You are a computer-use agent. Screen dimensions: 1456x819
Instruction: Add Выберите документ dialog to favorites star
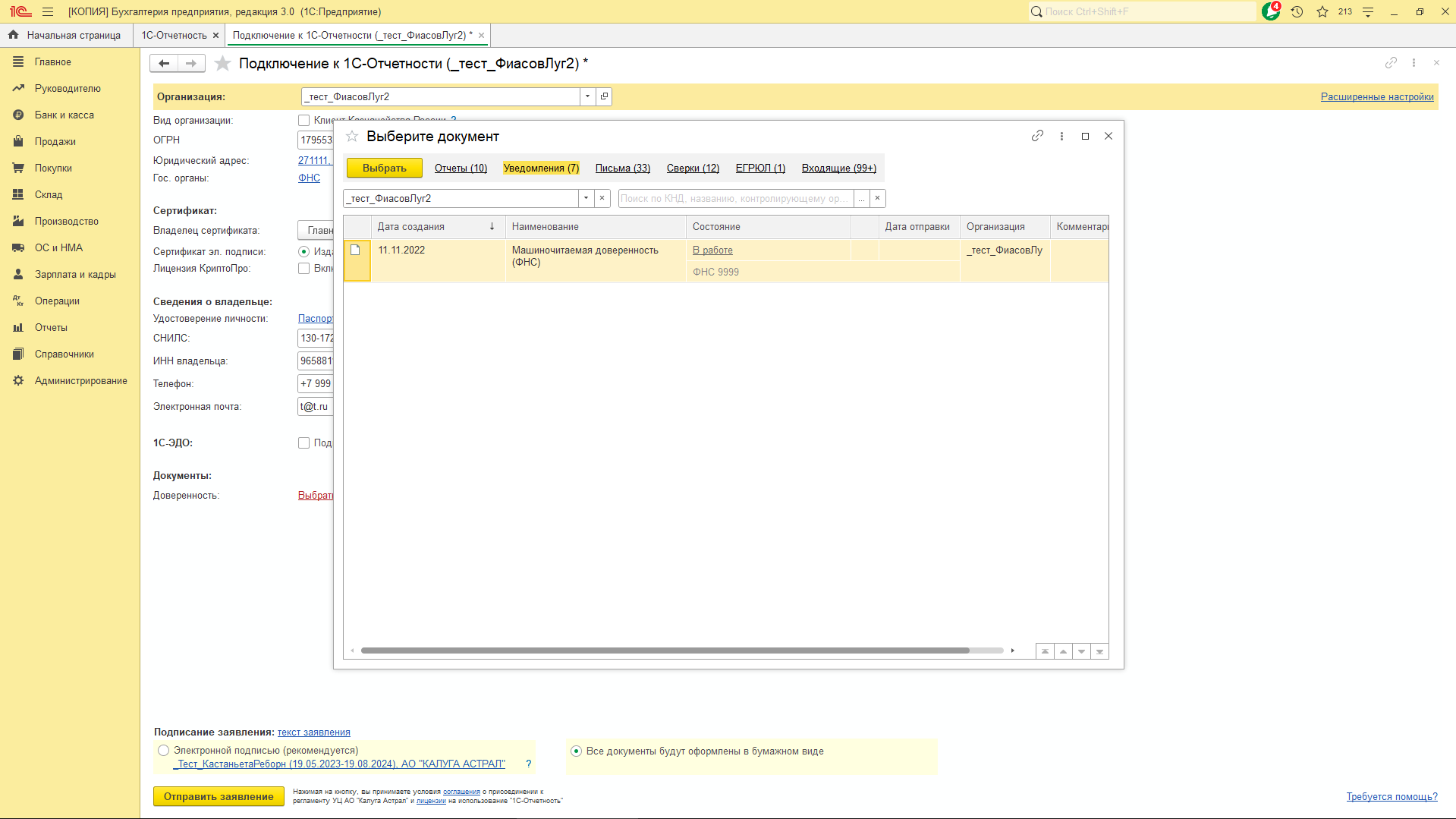352,136
